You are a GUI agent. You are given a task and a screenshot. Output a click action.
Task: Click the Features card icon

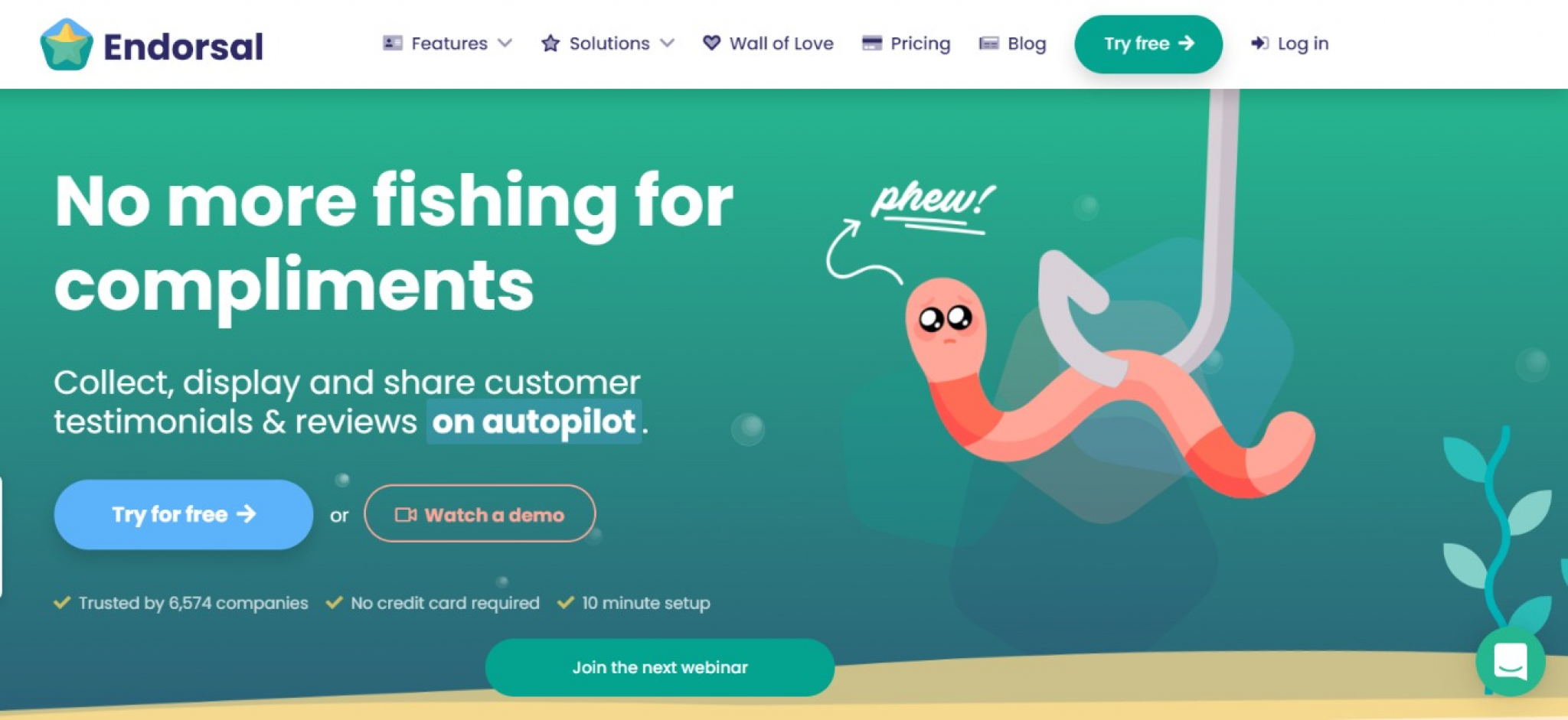pyautogui.click(x=393, y=43)
